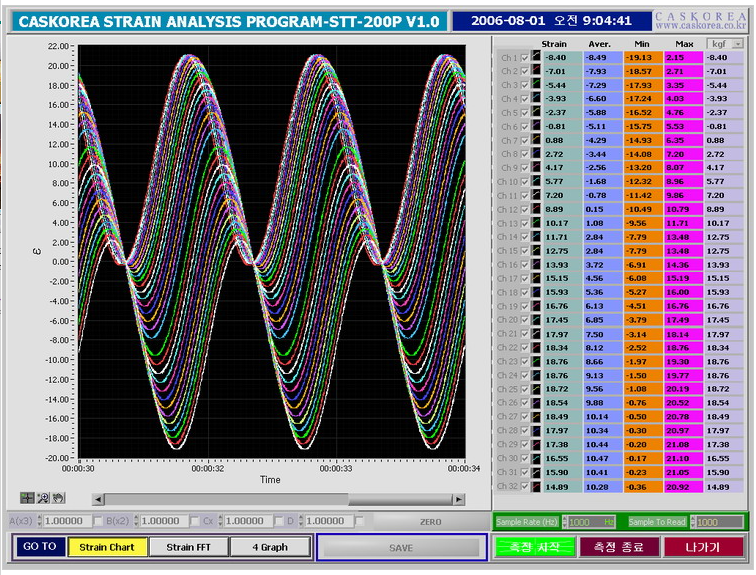Tick the checkbox next to Cx coefficient

tap(279, 521)
